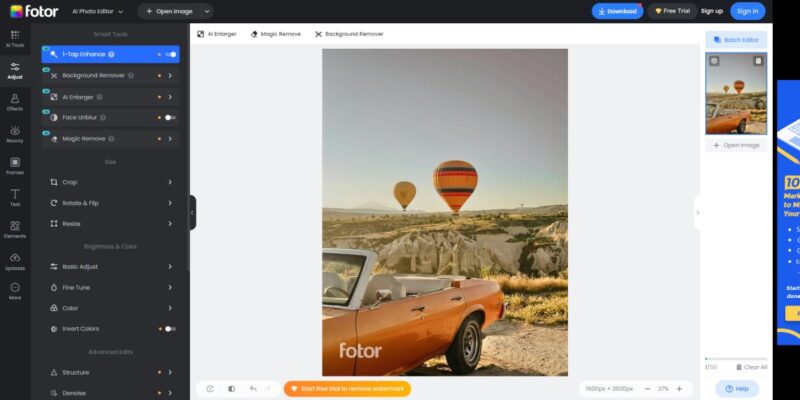
Task: Zoom out with the minus button
Action: coord(647,389)
